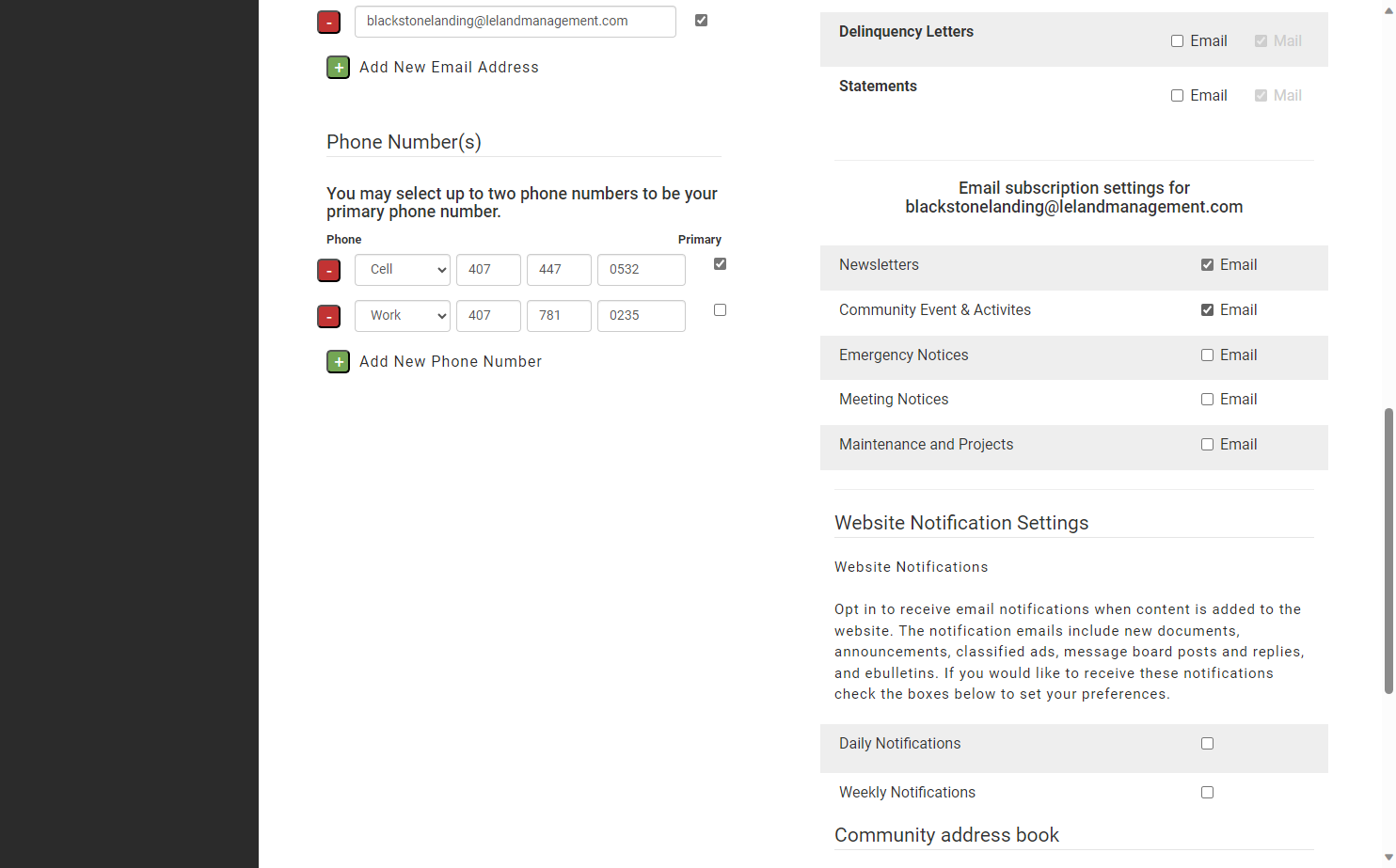The image size is (1396, 868).
Task: Click the Add New Email Address link
Action: click(x=449, y=68)
